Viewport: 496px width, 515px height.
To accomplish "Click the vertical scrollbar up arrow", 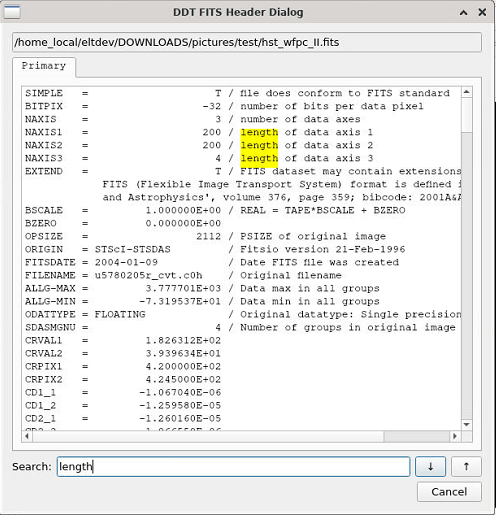I will click(x=467, y=92).
